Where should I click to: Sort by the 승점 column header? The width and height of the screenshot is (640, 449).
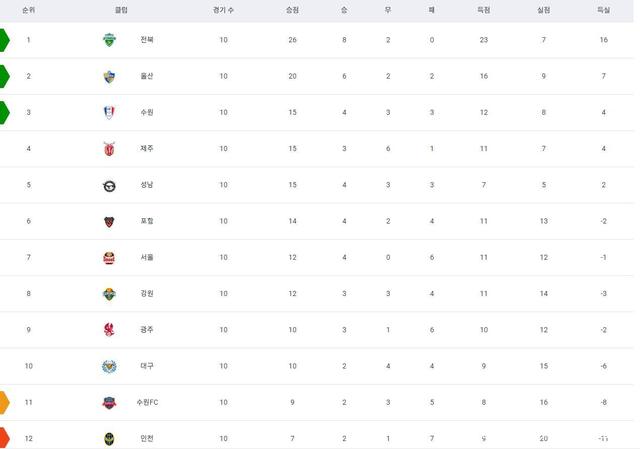[x=292, y=10]
